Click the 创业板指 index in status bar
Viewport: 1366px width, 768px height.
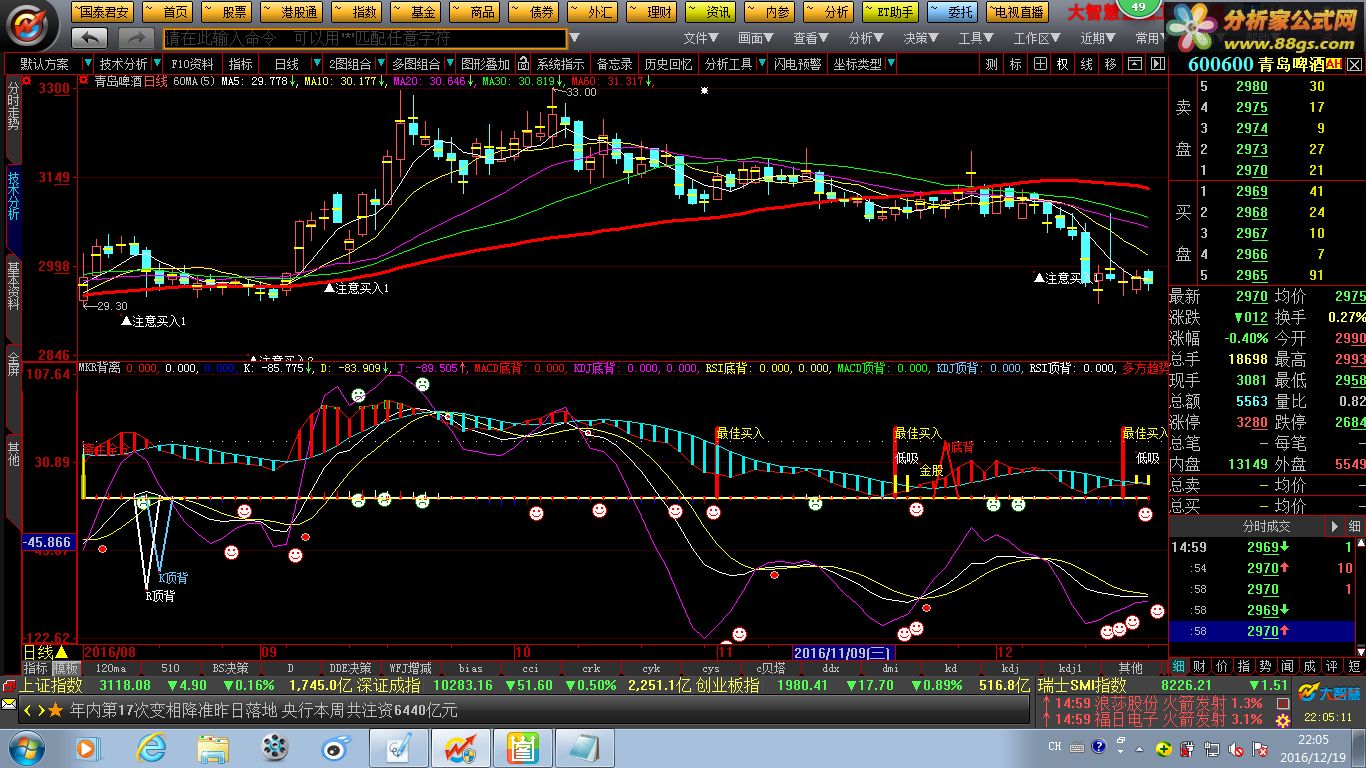(727, 685)
